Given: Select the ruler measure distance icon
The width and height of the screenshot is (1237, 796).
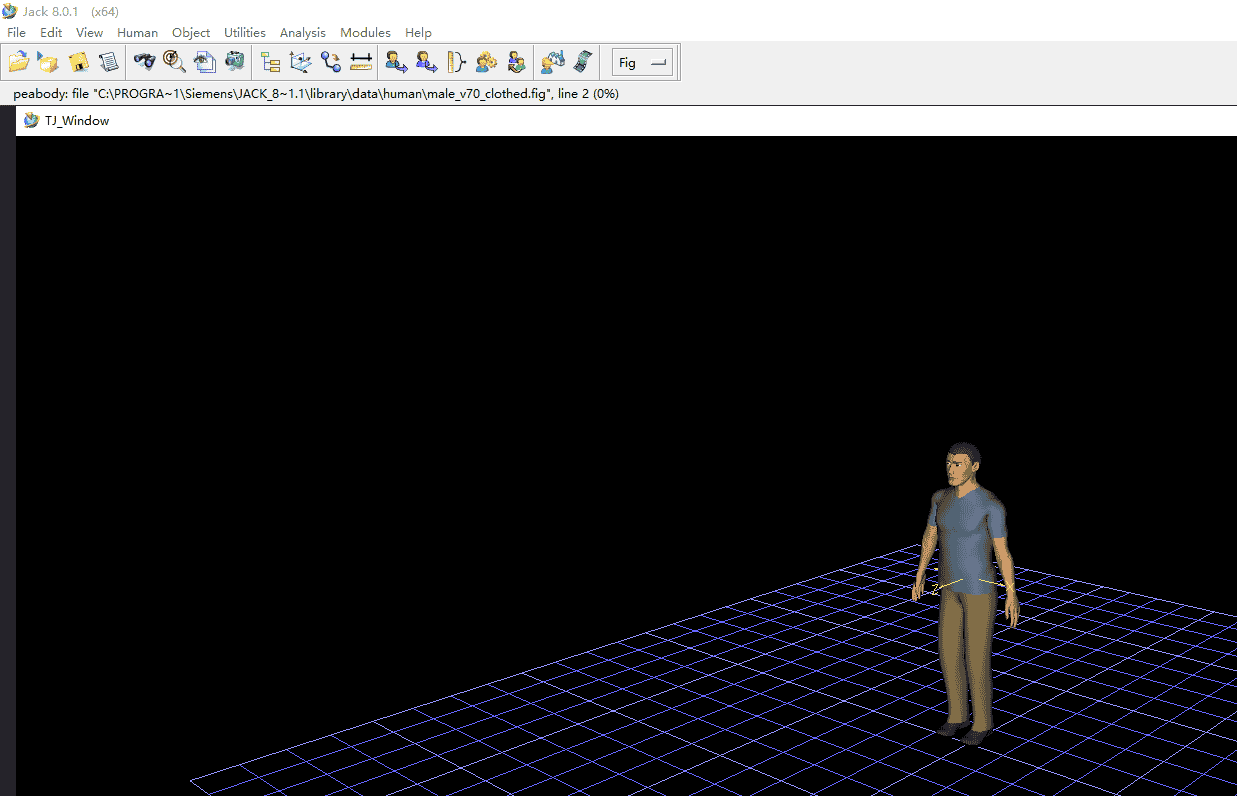Looking at the screenshot, I should pos(361,62).
